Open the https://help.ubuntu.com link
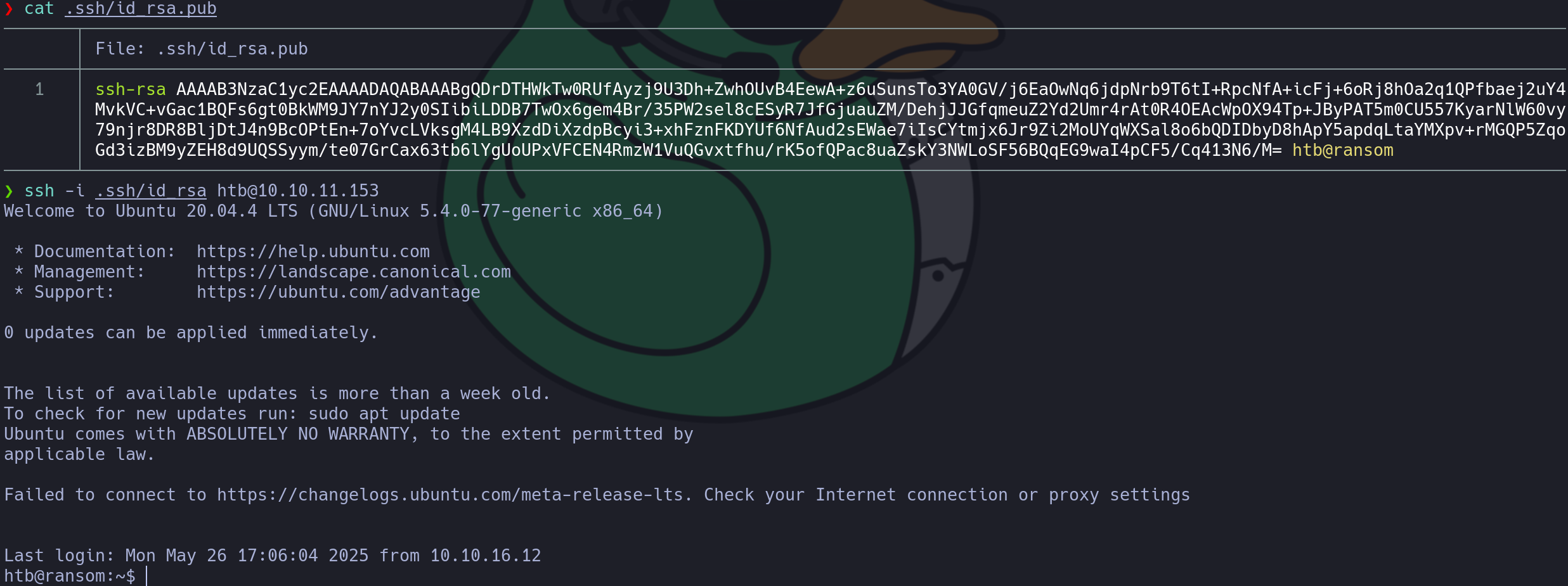The image size is (1568, 586). [313, 252]
